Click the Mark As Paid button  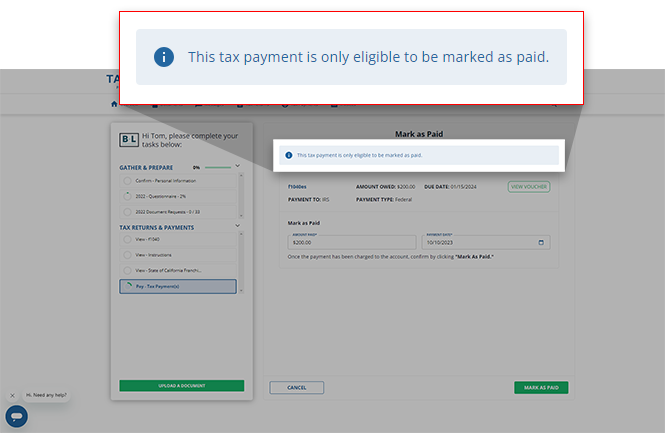[x=541, y=388]
